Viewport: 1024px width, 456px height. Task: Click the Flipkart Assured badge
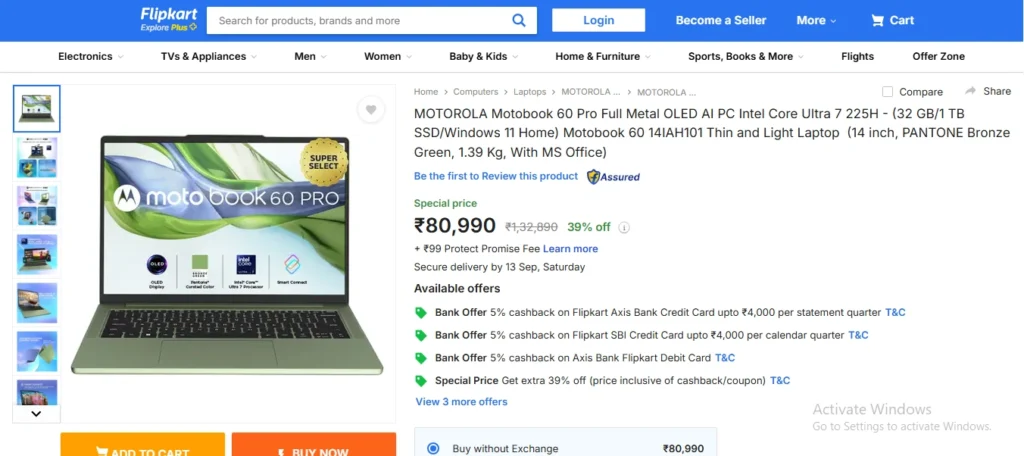tap(613, 177)
